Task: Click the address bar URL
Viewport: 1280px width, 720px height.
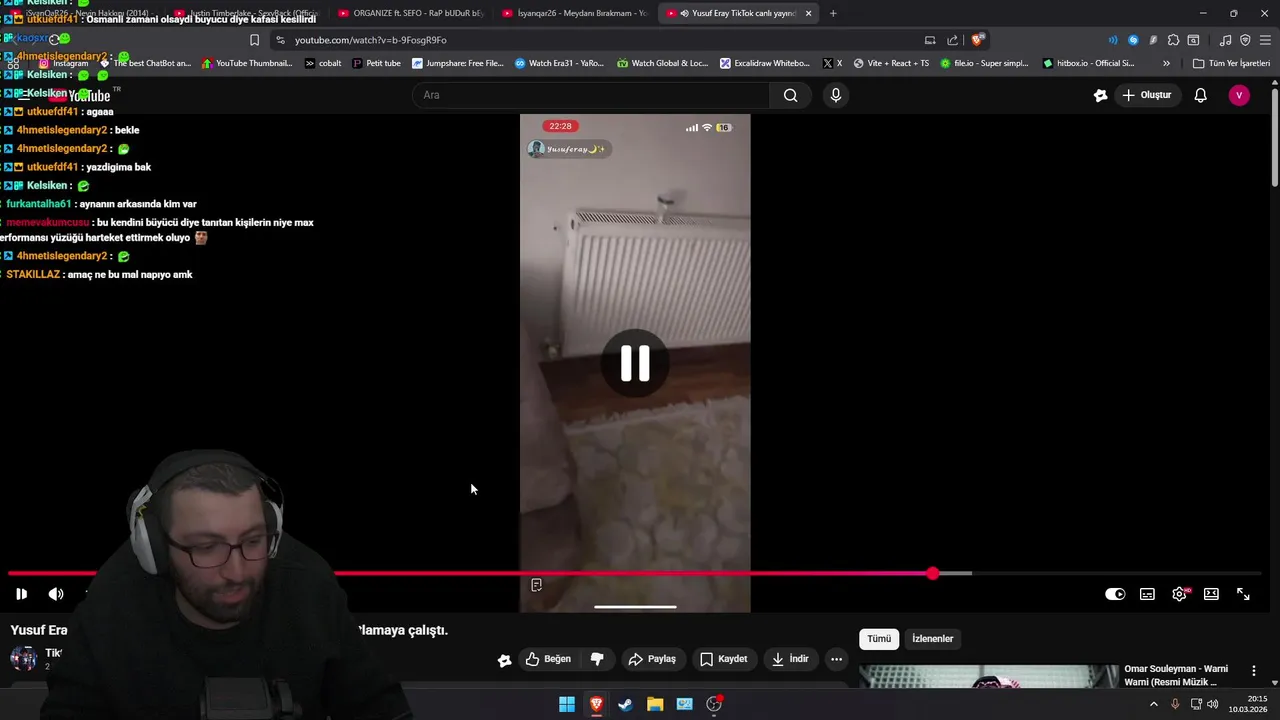Action: 371,40
